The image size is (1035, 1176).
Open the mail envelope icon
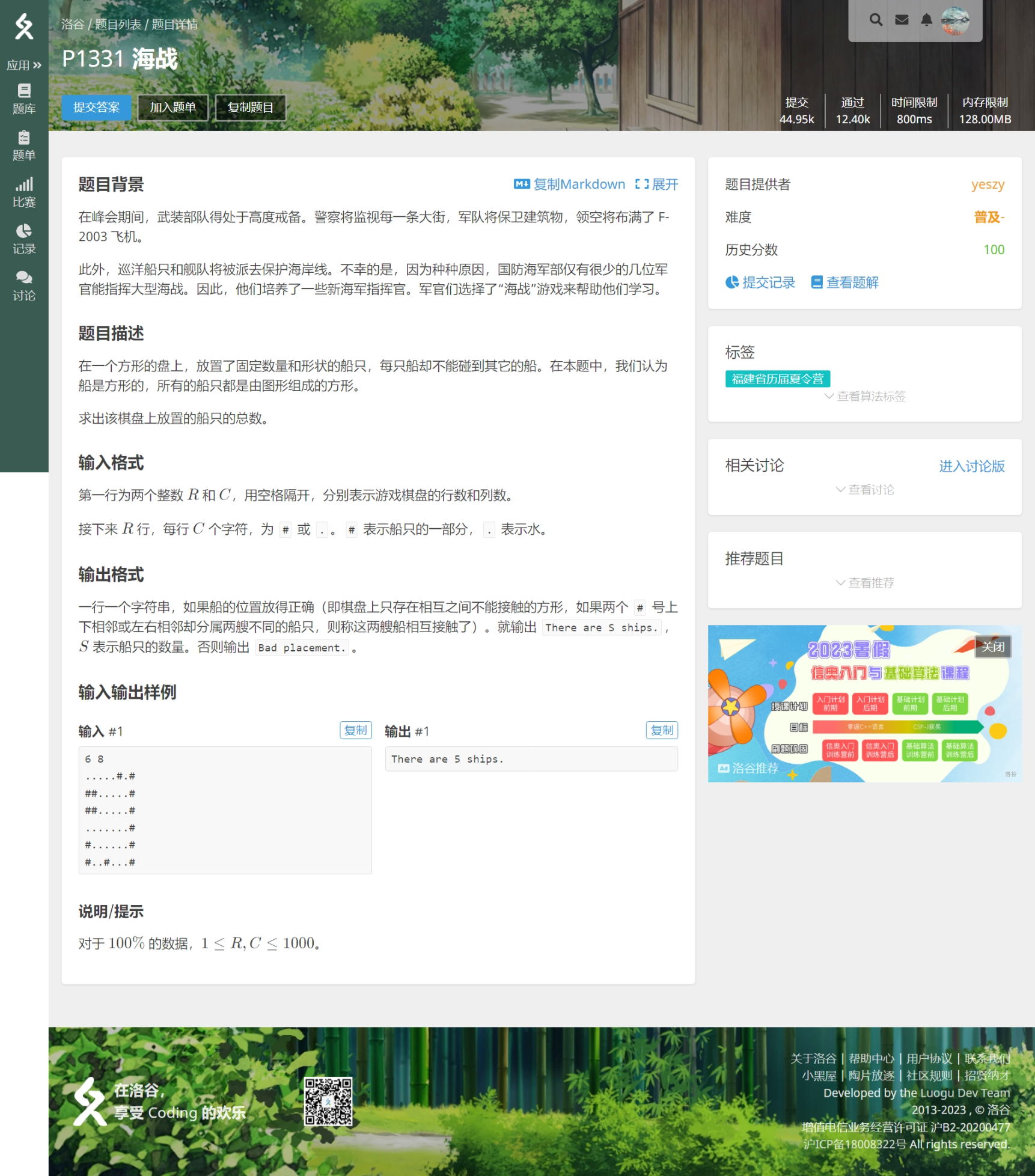click(902, 20)
